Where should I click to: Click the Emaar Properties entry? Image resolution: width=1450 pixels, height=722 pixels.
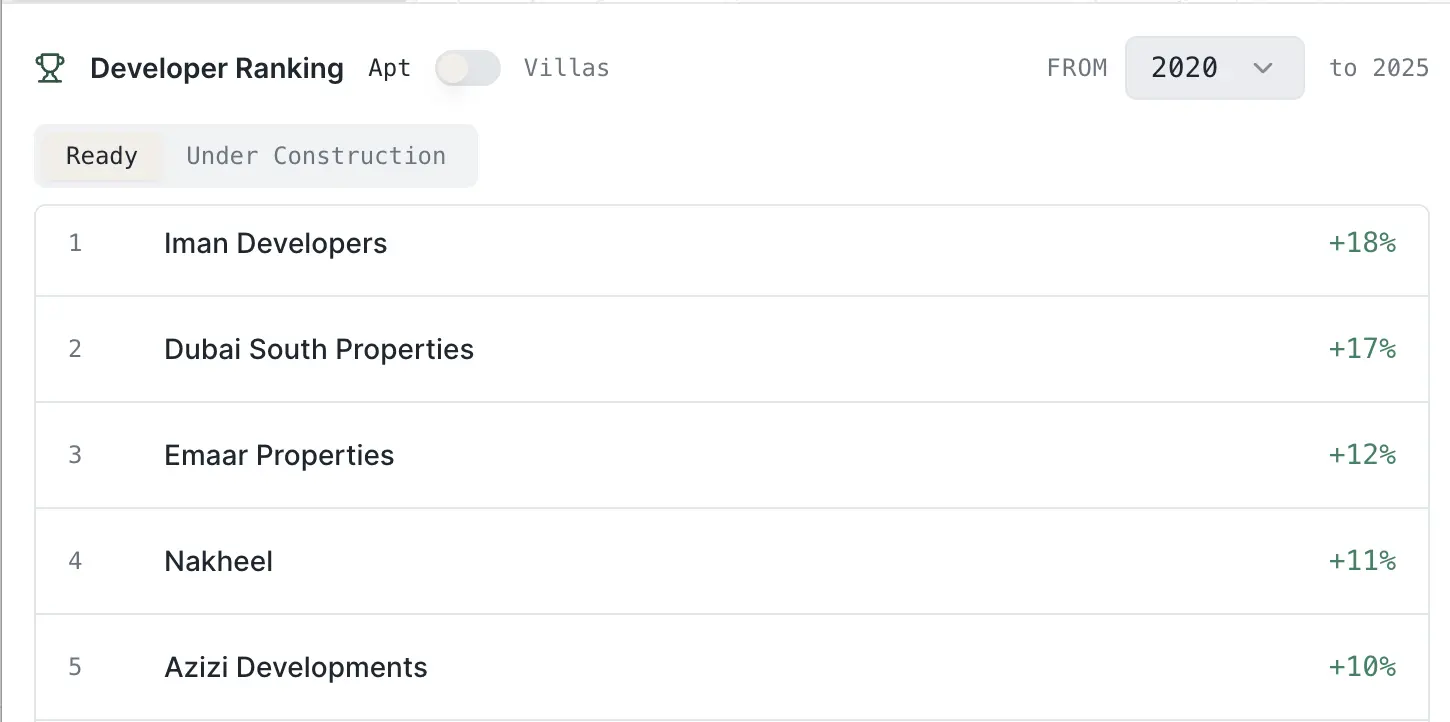point(279,456)
